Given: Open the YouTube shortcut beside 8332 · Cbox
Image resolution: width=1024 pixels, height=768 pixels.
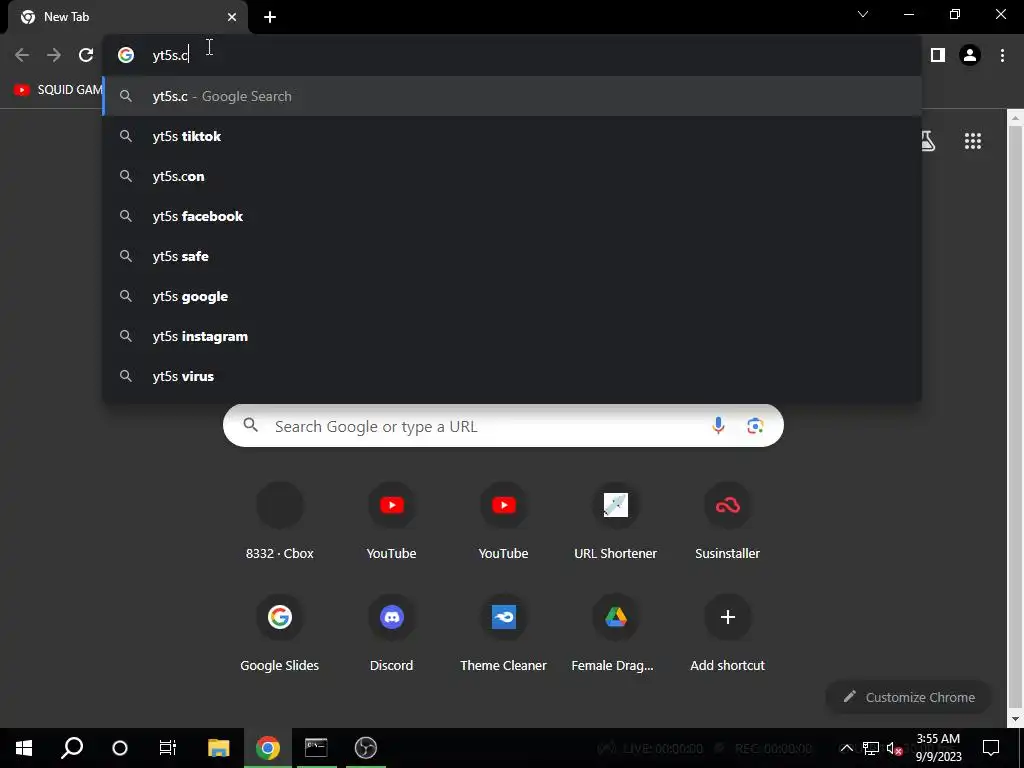Looking at the screenshot, I should point(391,522).
